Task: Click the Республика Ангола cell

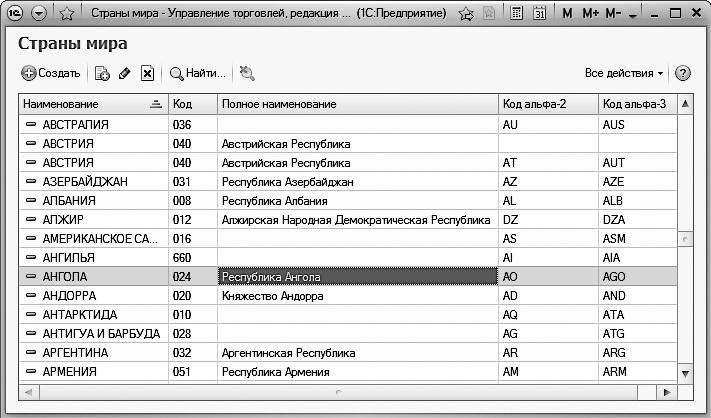Action: 357,276
